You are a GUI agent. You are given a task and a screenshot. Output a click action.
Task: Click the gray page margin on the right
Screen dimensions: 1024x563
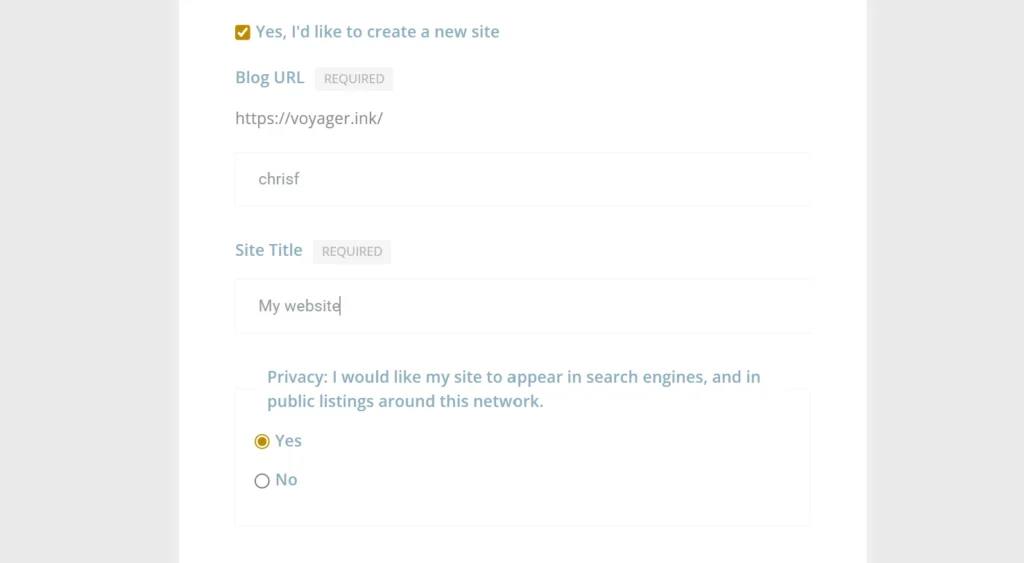[944, 280]
